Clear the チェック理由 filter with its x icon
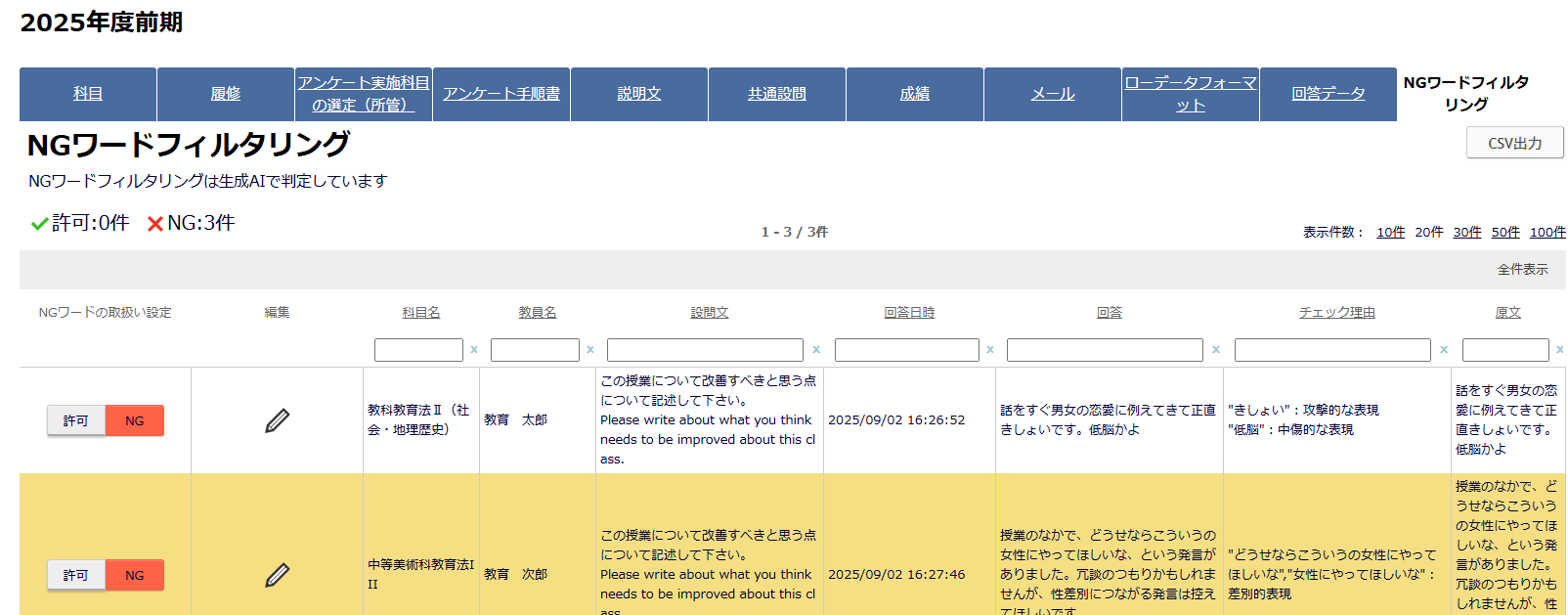The image size is (1568, 615). [1444, 349]
